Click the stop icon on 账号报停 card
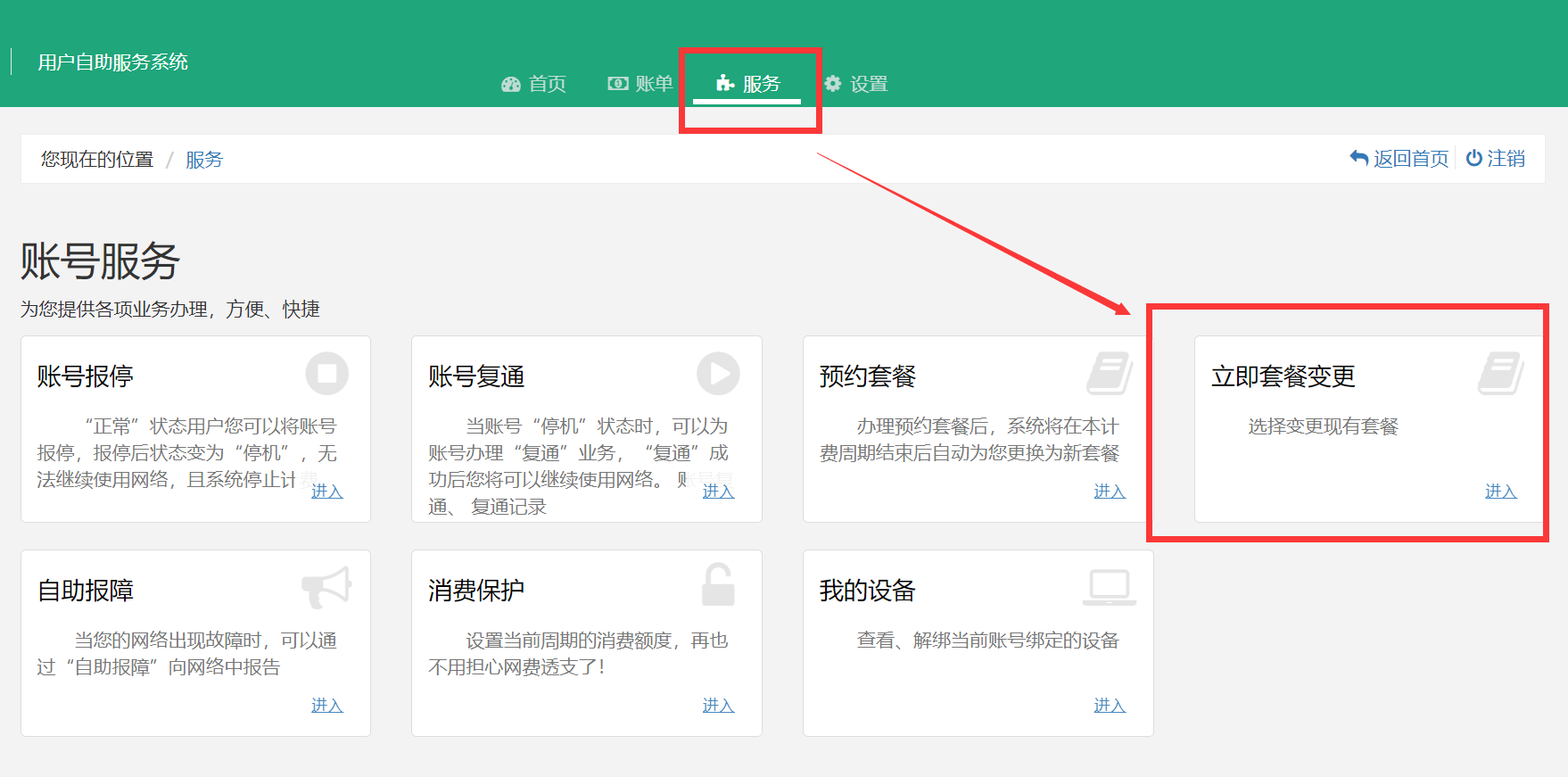Viewport: 1568px width, 777px height. click(x=326, y=374)
